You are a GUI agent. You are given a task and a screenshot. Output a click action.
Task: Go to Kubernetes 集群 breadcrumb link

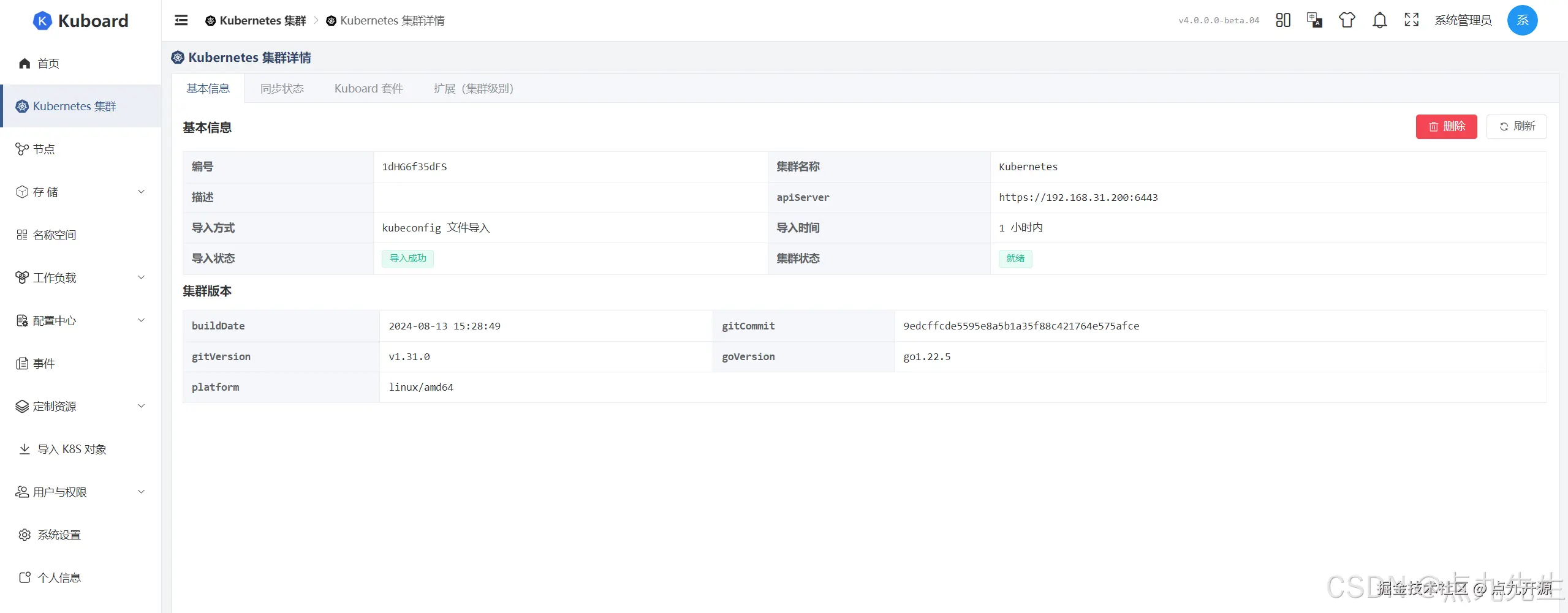(256, 21)
